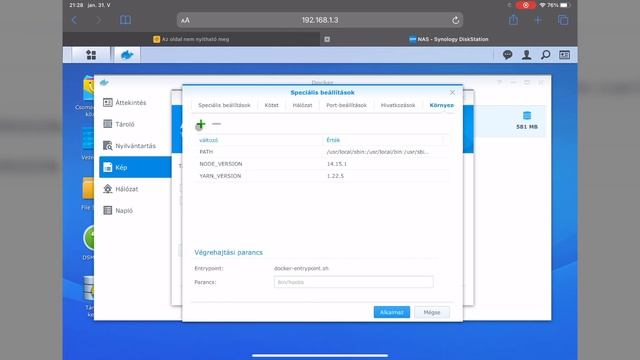Switch to Hálózat tab in dialog
640x360 pixels.
point(302,105)
